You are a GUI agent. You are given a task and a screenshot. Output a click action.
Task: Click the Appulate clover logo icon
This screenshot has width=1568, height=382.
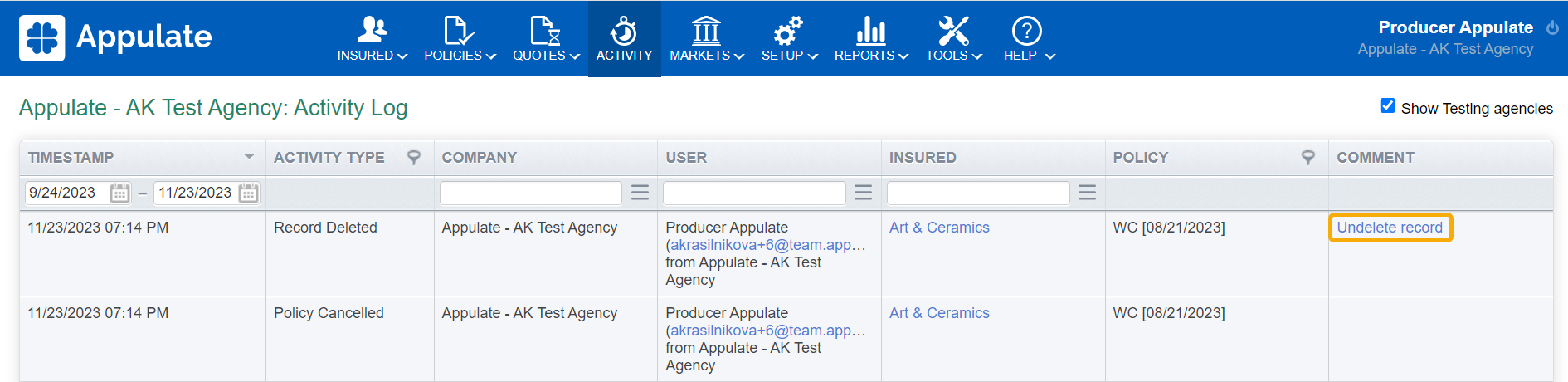click(41, 38)
